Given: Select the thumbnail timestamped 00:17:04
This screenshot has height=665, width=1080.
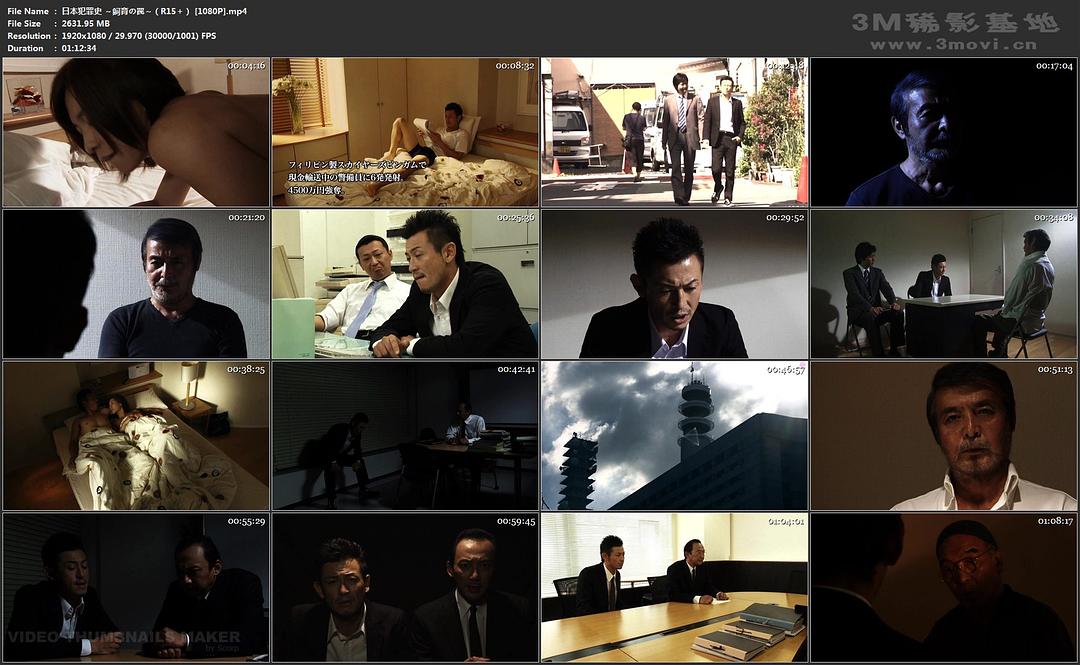Looking at the screenshot, I should pyautogui.click(x=943, y=132).
